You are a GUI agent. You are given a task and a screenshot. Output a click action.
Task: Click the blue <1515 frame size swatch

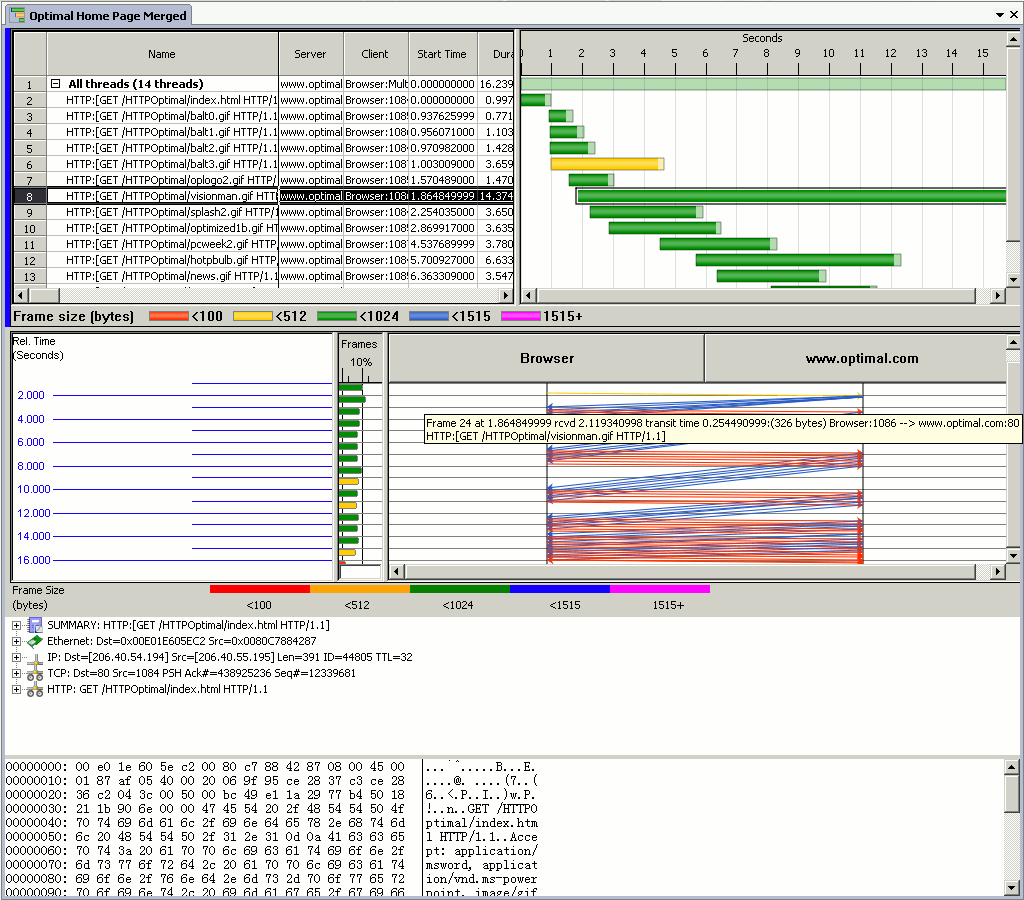click(x=429, y=316)
